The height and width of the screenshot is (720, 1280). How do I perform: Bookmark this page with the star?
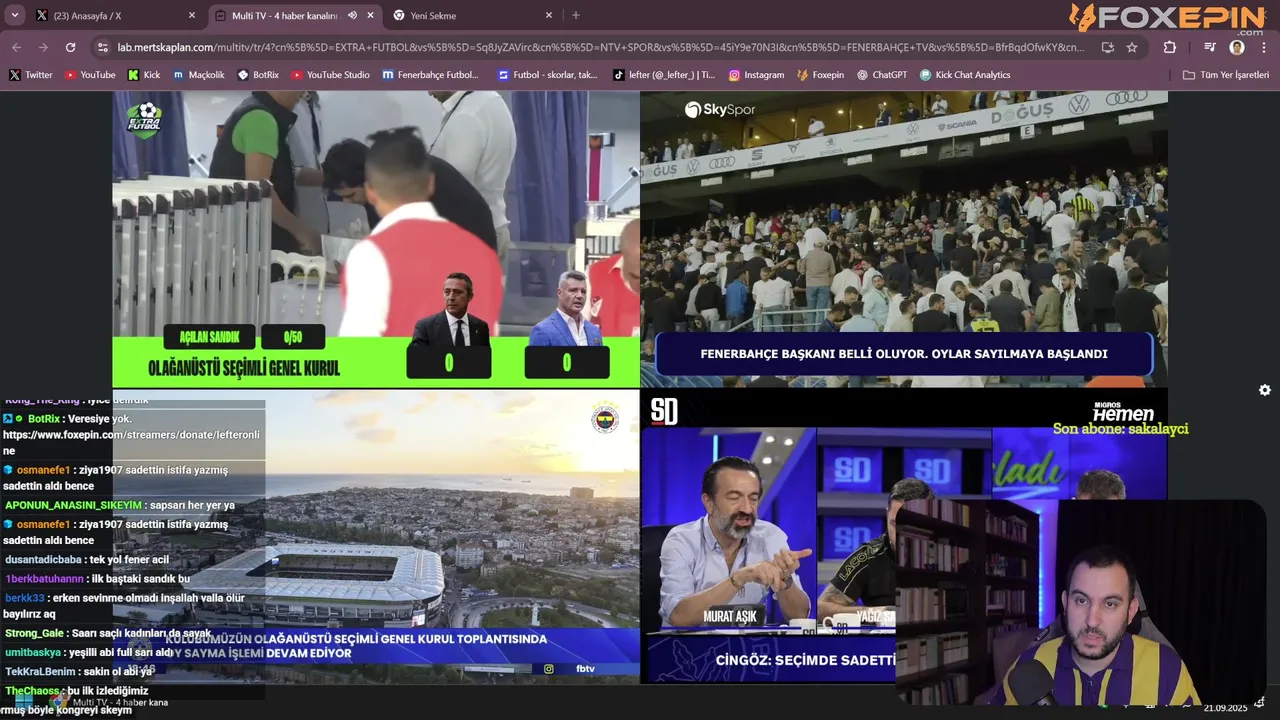point(1132,47)
